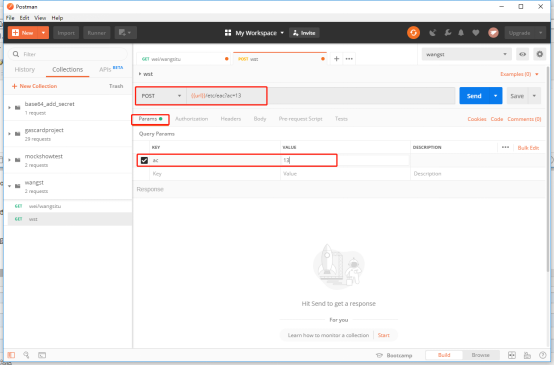Open the Postman console icon in status bar

[x=42, y=355]
